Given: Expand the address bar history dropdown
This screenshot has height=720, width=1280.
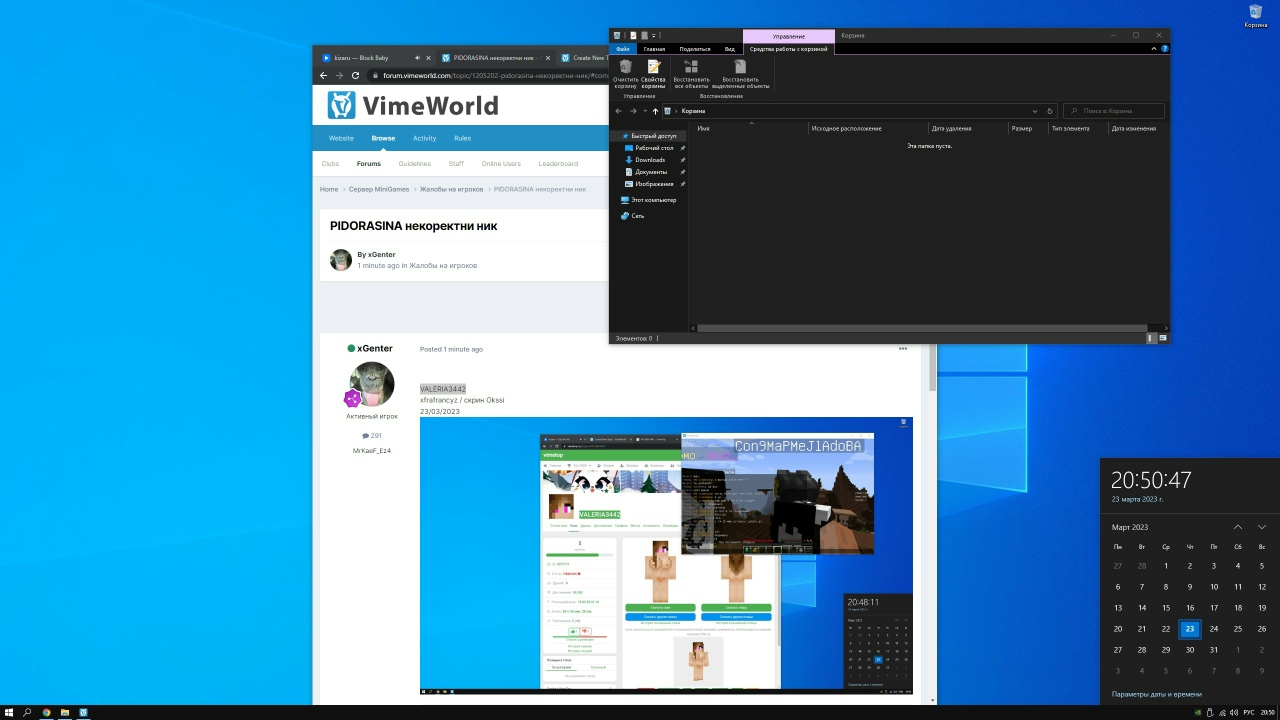Looking at the screenshot, I should 1036,111.
